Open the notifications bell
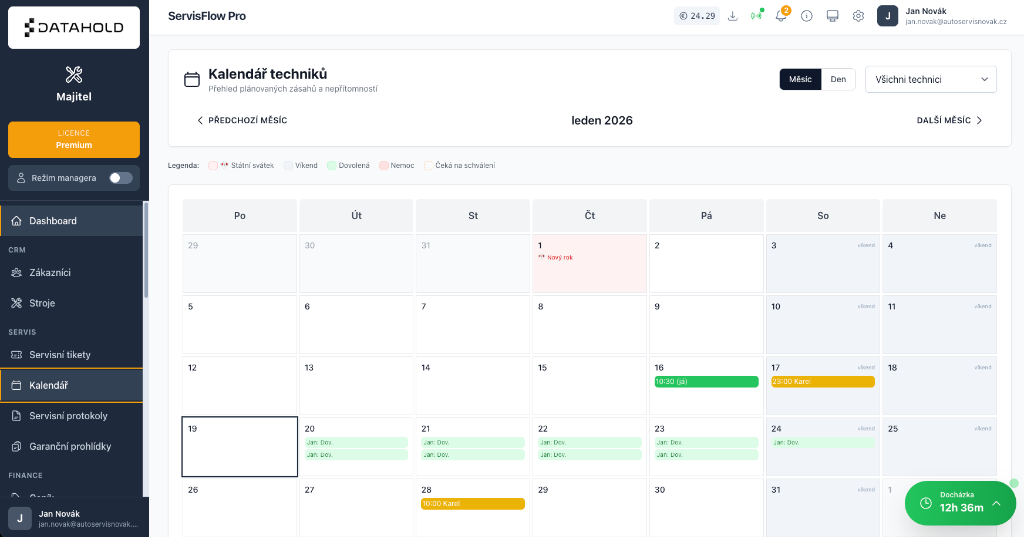 click(781, 16)
